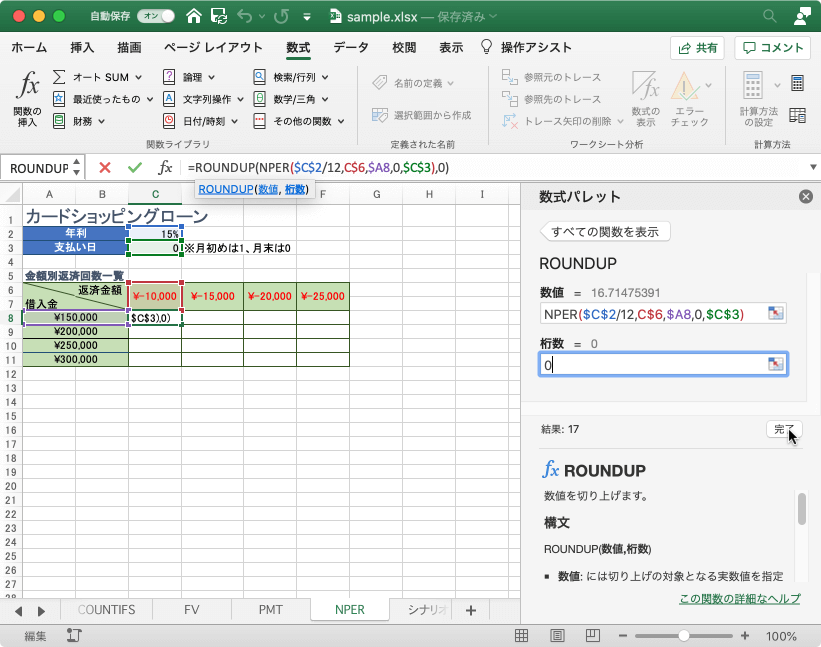
Task: Open file name saved-status dropdown chevron
Action: click(493, 17)
